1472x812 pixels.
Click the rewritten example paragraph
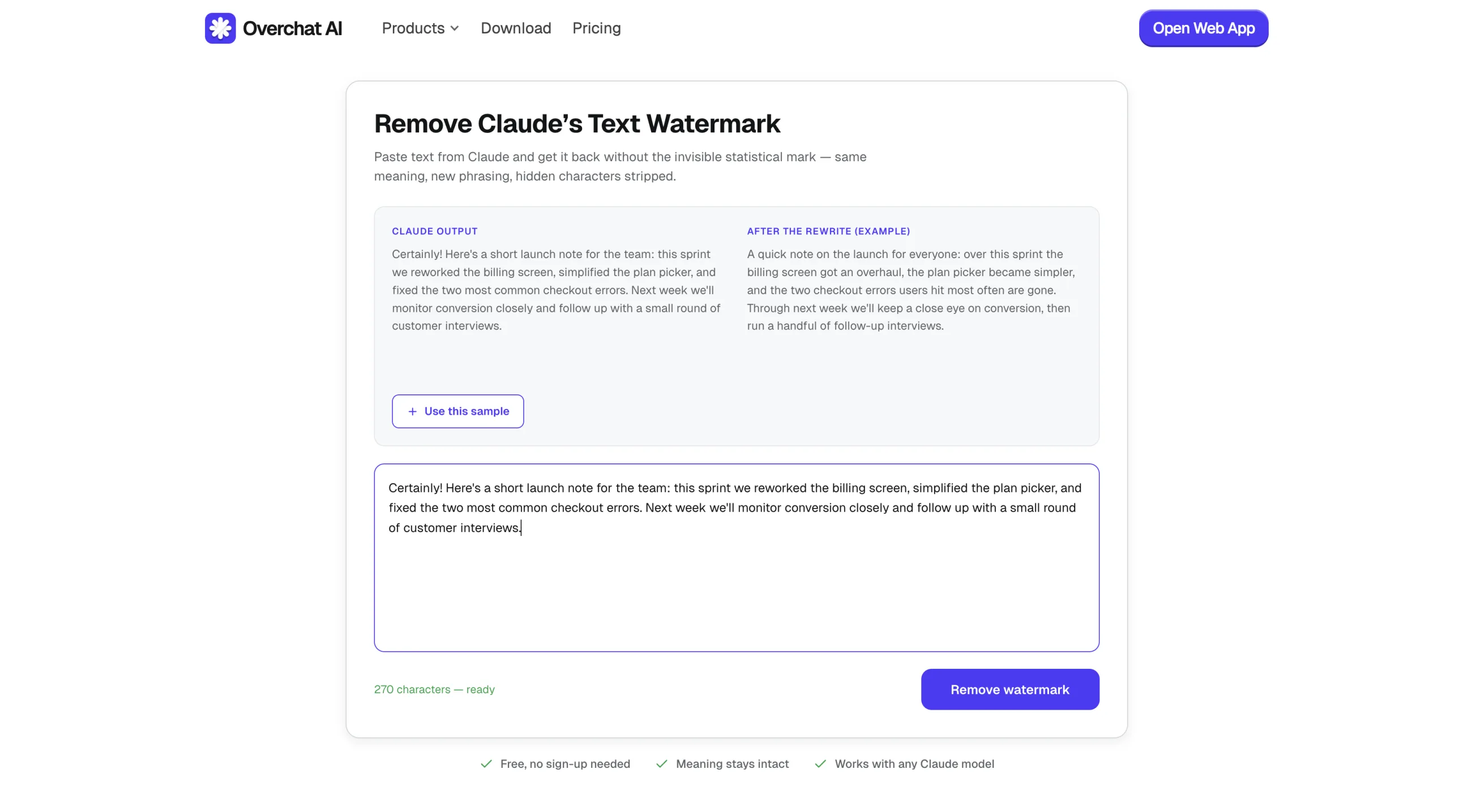click(x=910, y=290)
